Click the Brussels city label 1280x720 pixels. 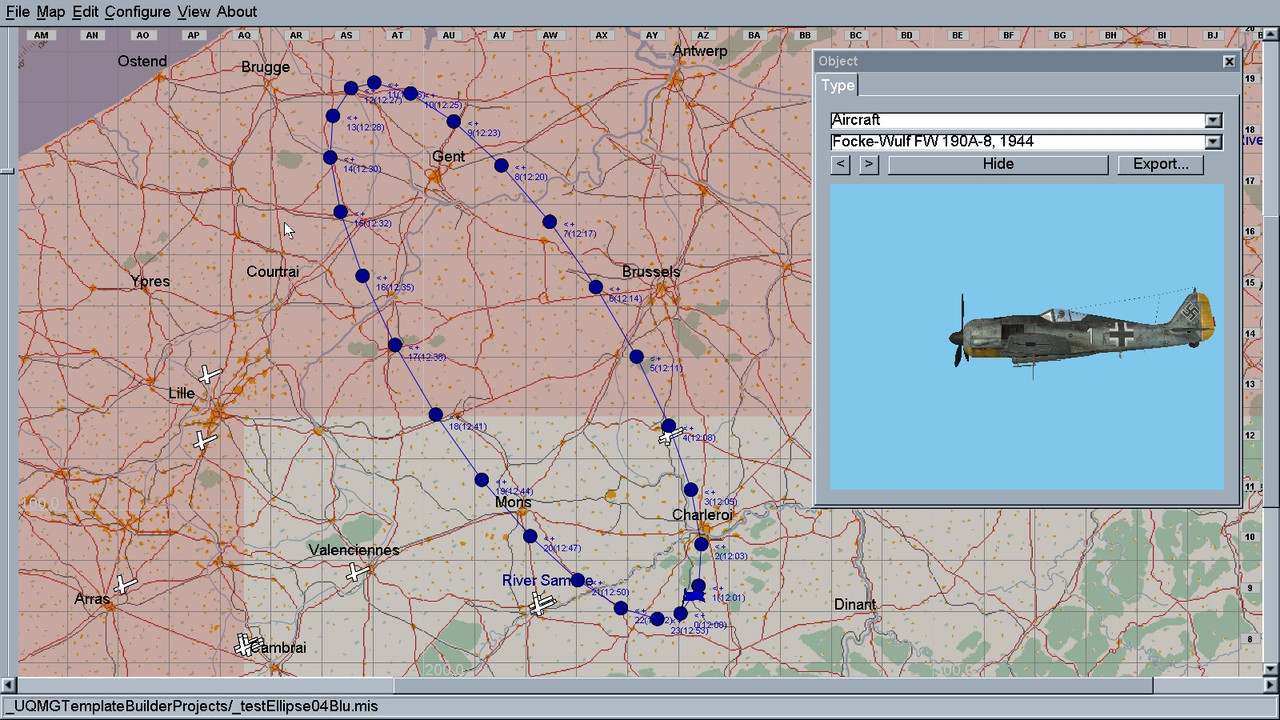650,272
